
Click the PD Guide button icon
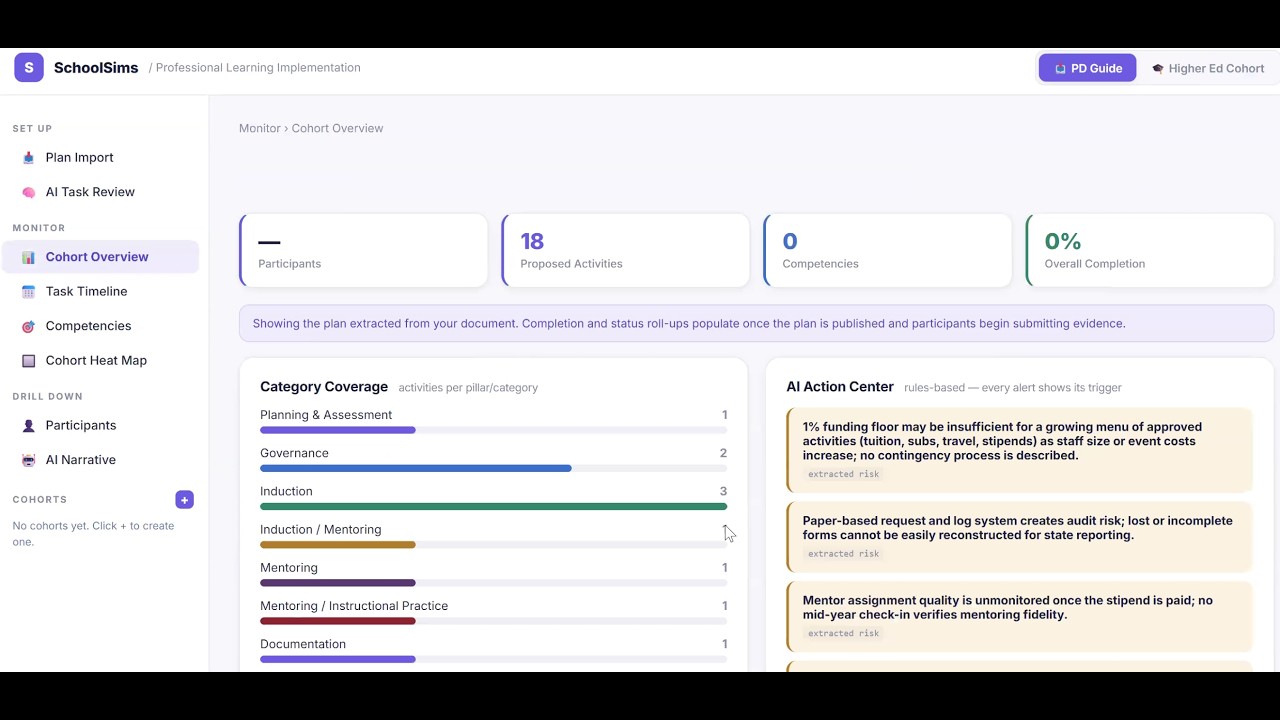click(1060, 69)
